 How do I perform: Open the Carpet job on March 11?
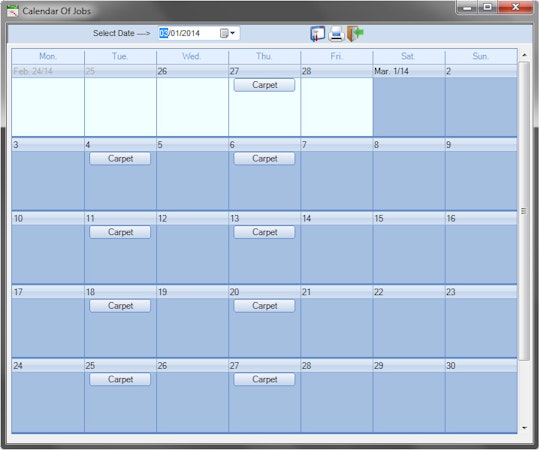tap(120, 232)
